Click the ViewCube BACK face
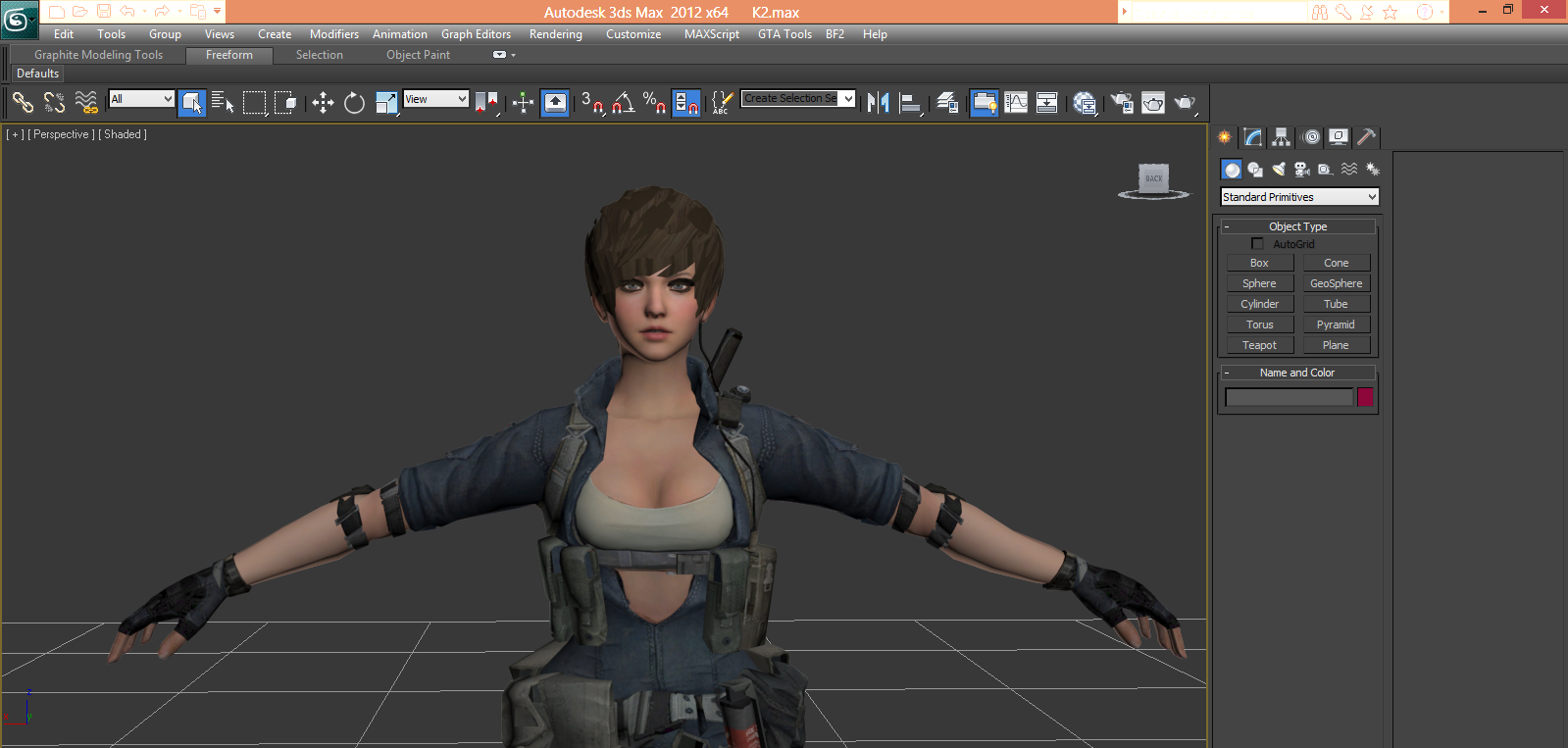 1154,178
